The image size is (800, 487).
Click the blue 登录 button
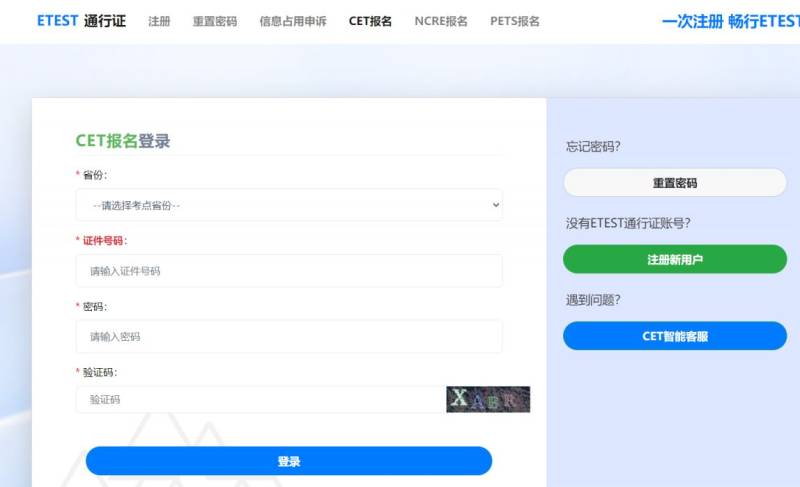[x=289, y=461]
